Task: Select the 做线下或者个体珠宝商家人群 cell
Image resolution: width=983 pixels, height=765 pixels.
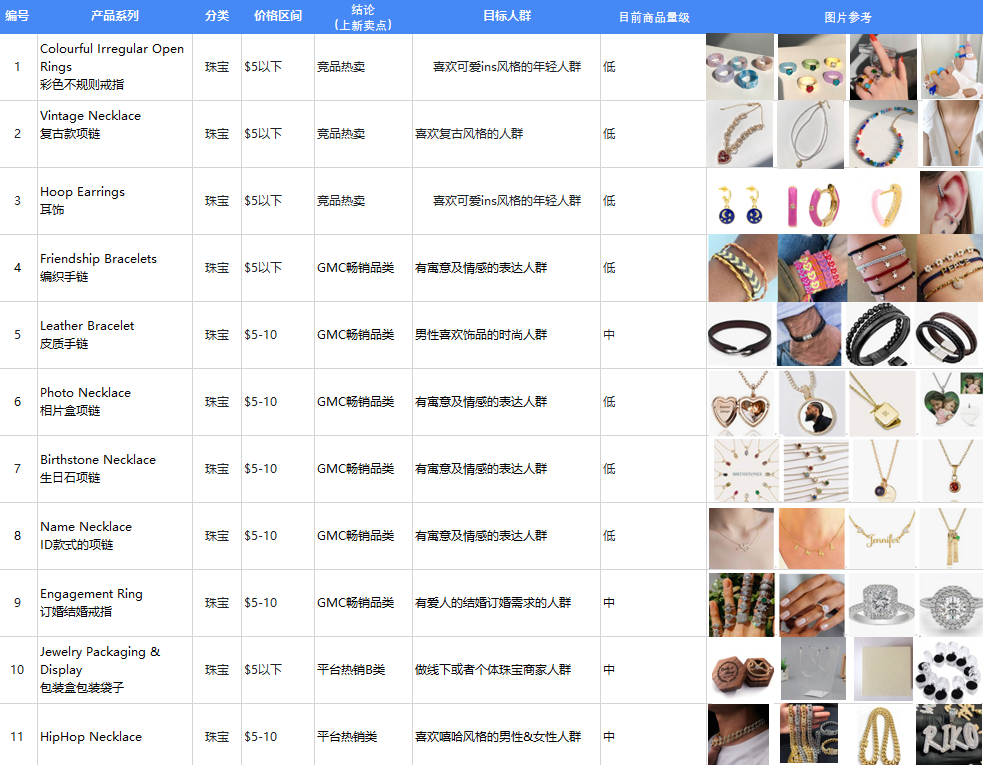Action: tap(507, 670)
